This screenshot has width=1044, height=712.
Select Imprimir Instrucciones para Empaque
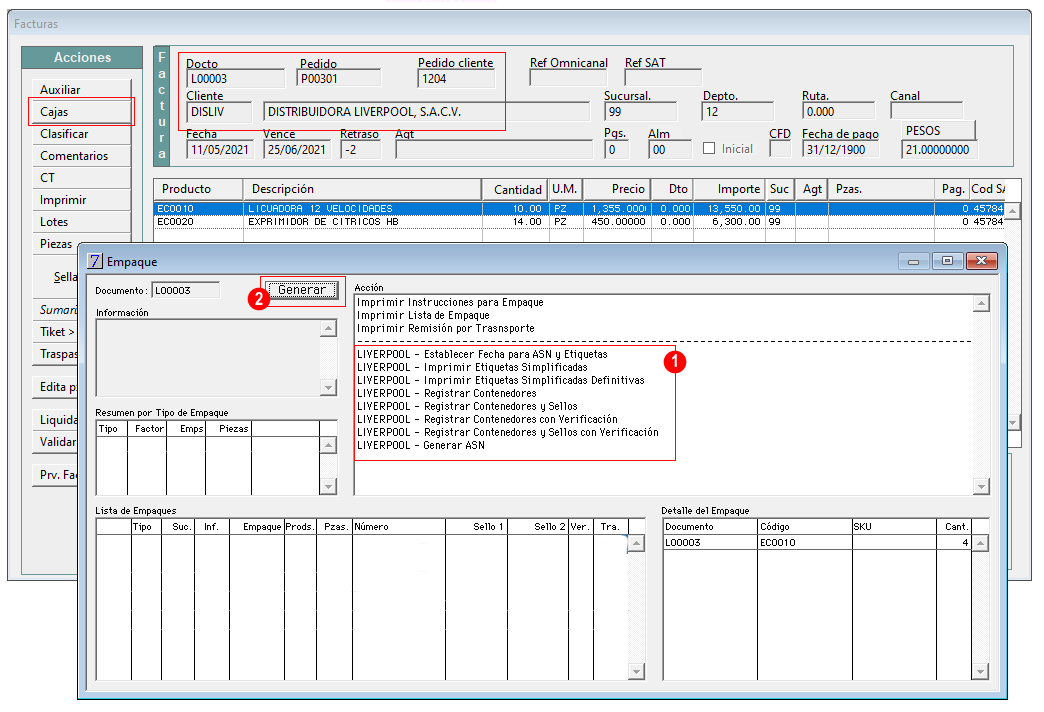450,302
